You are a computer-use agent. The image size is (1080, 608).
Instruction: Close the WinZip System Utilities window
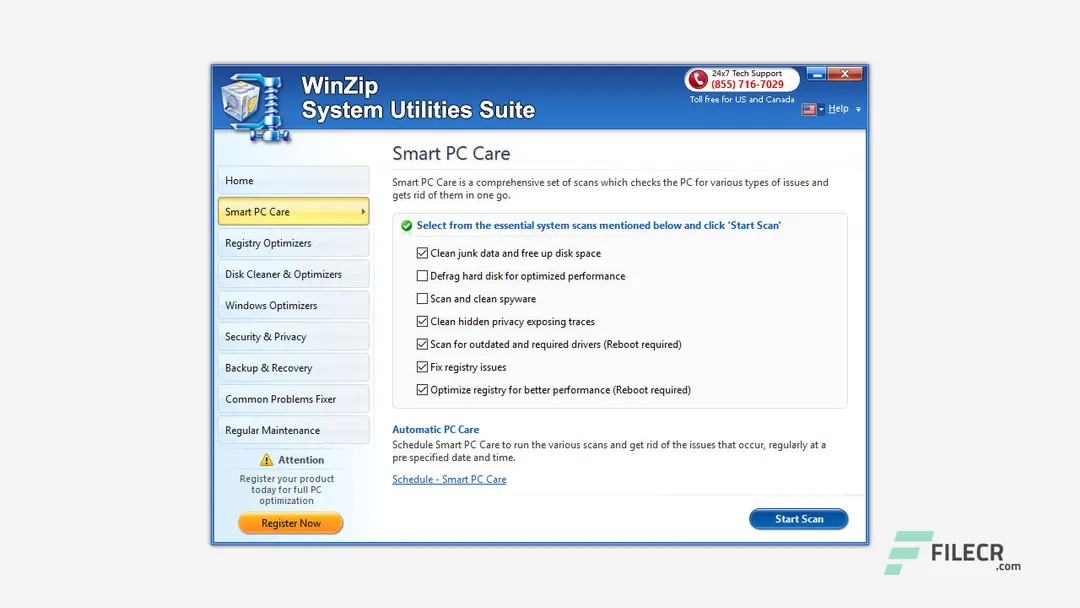[844, 74]
